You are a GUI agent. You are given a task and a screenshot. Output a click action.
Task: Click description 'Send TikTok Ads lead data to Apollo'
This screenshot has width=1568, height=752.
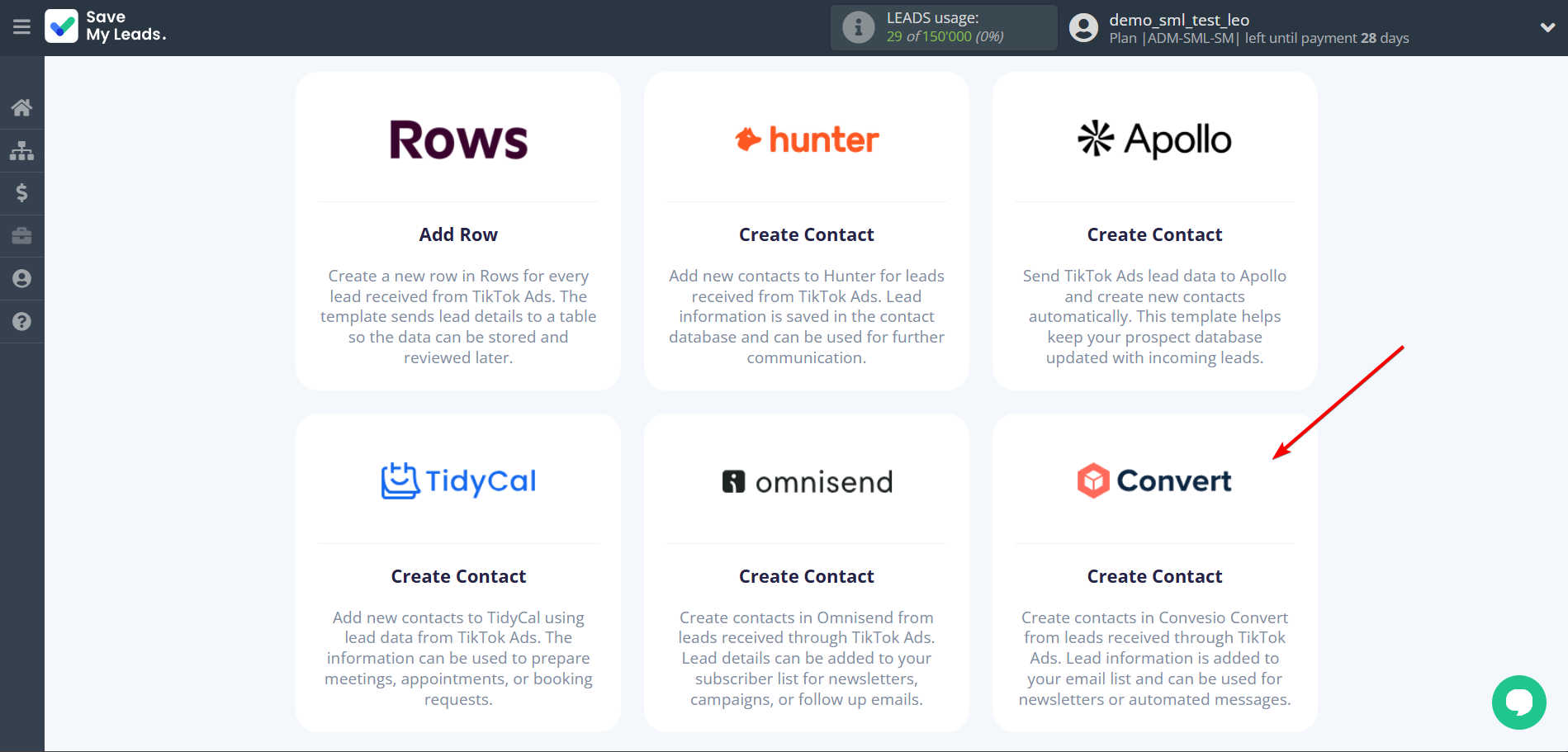[x=1154, y=316]
